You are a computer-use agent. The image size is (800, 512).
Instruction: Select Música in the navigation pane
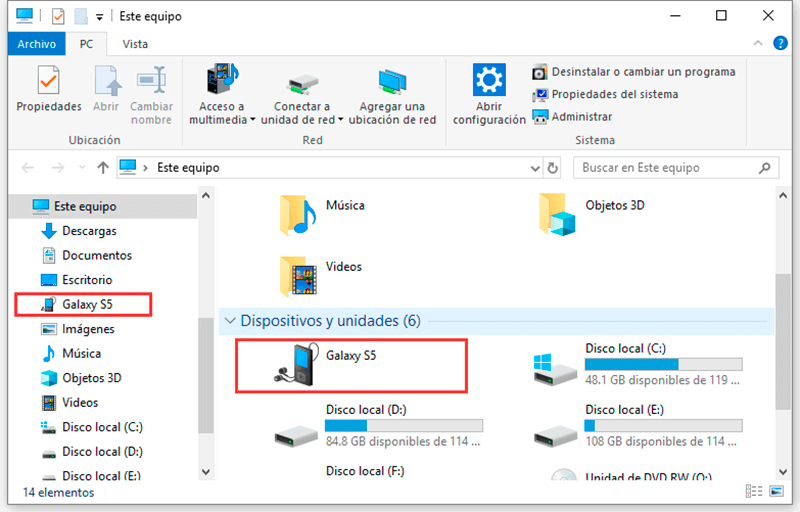pyautogui.click(x=71, y=353)
